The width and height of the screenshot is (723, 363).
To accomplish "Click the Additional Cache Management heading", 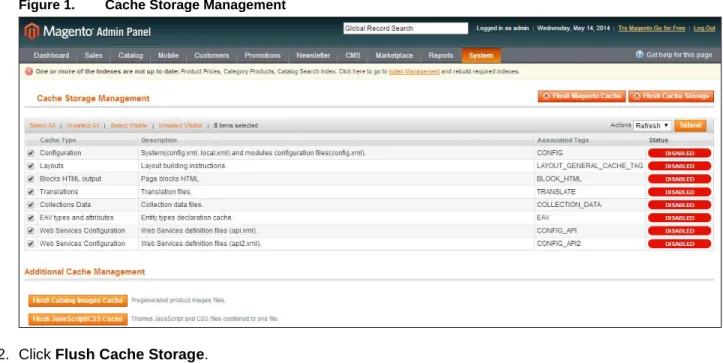I will pyautogui.click(x=85, y=272).
